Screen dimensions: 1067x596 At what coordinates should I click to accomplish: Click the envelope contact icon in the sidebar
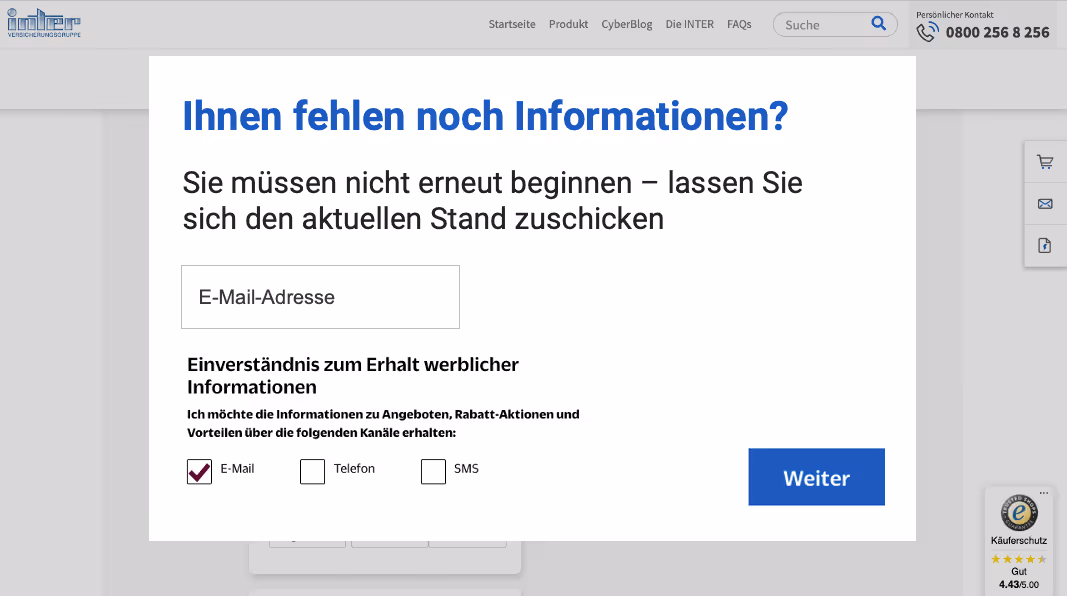point(1044,203)
